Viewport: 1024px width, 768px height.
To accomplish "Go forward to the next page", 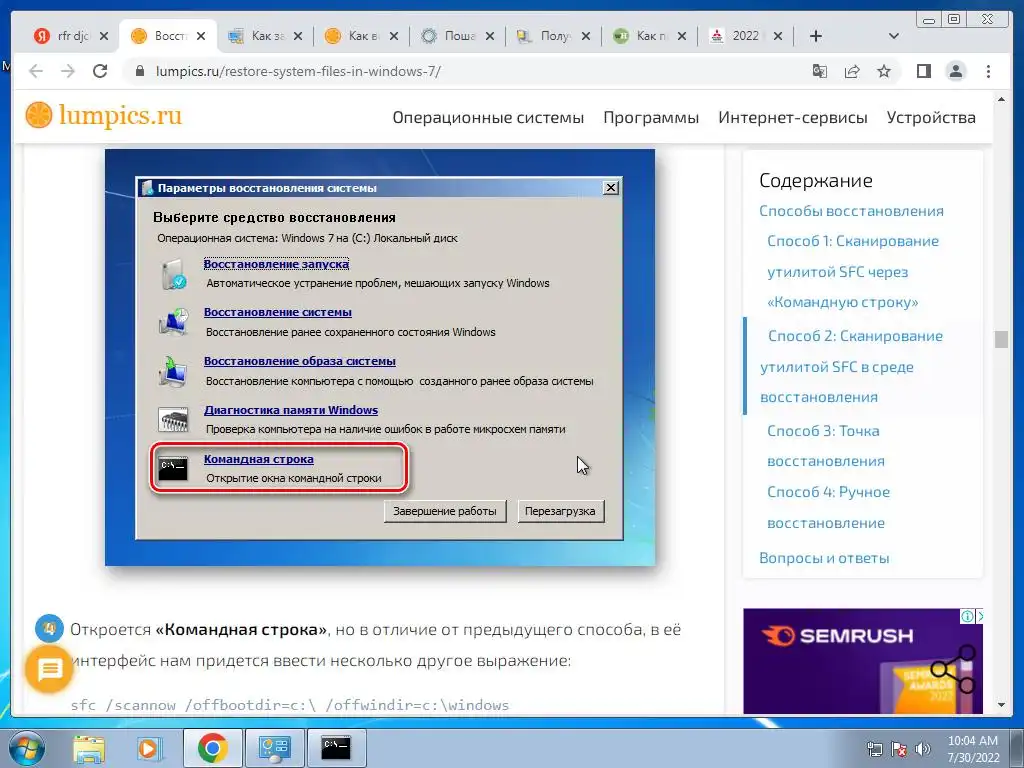I will coord(68,71).
